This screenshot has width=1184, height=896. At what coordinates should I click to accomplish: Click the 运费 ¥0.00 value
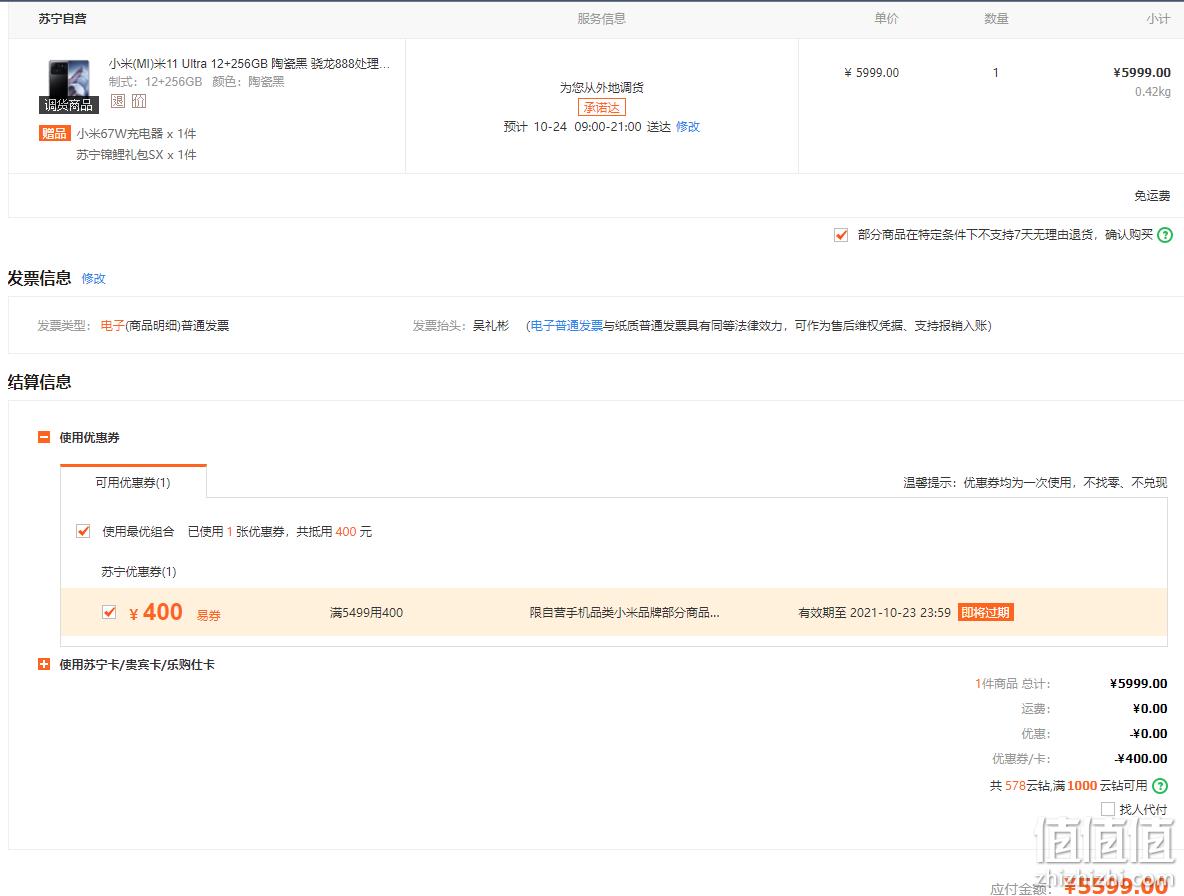[1150, 709]
